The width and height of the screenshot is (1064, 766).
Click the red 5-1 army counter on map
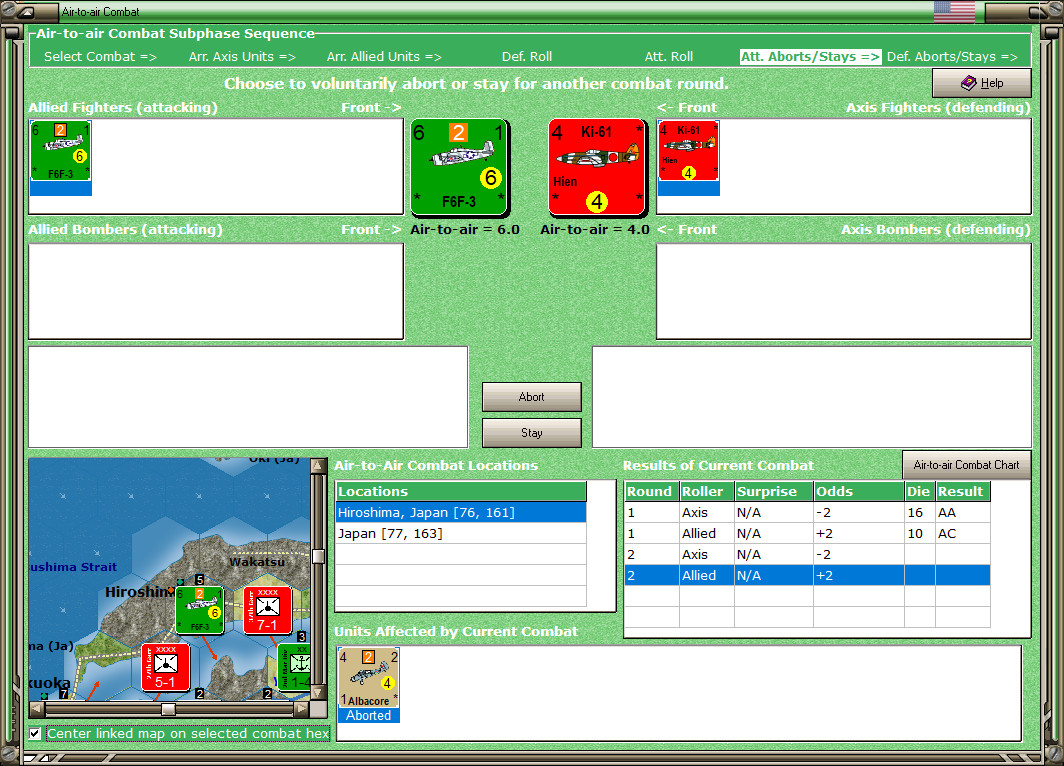pos(166,667)
